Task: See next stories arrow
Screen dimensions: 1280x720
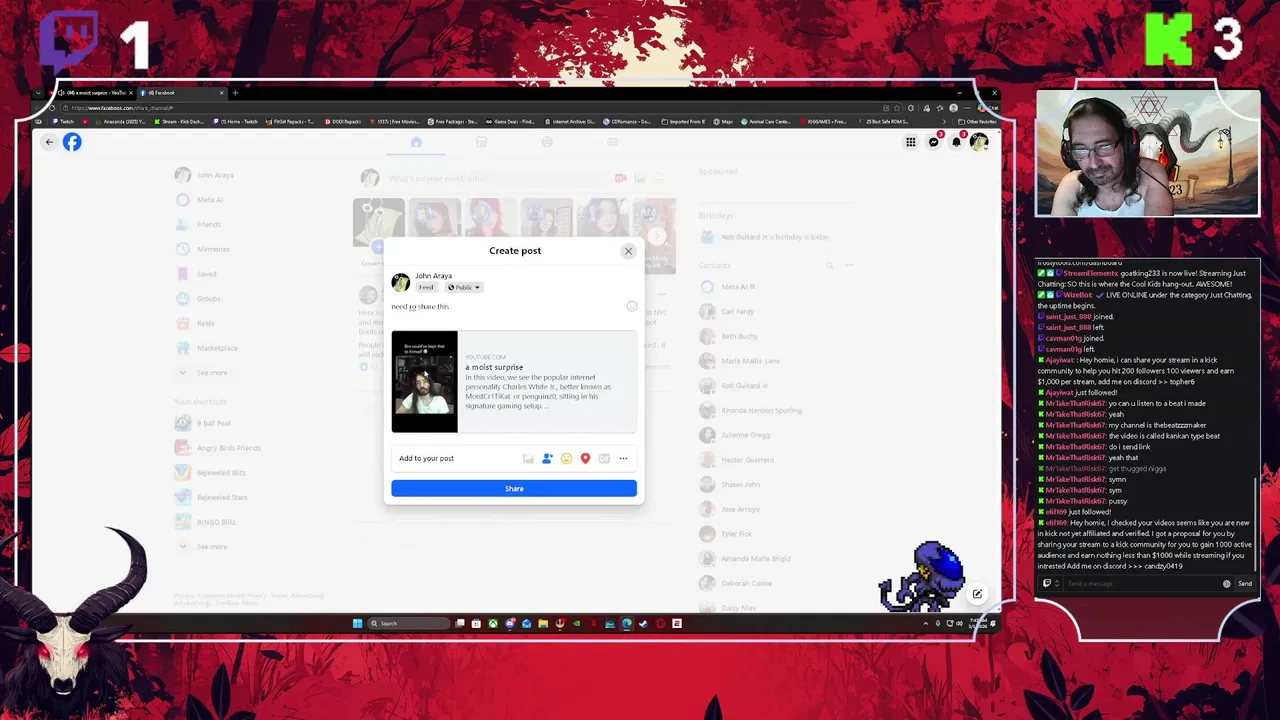Action: [657, 236]
